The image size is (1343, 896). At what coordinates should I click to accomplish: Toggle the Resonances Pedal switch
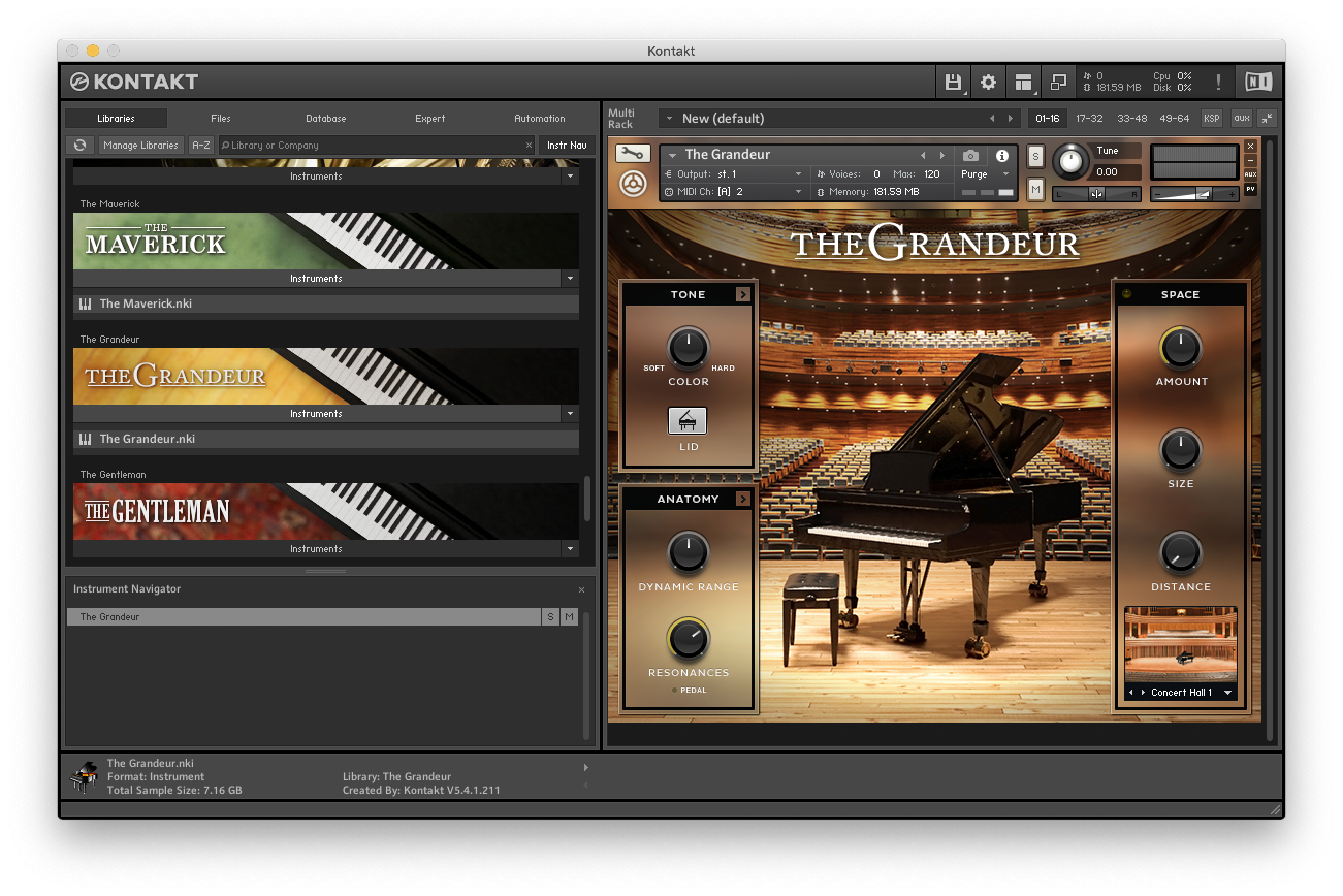point(675,690)
